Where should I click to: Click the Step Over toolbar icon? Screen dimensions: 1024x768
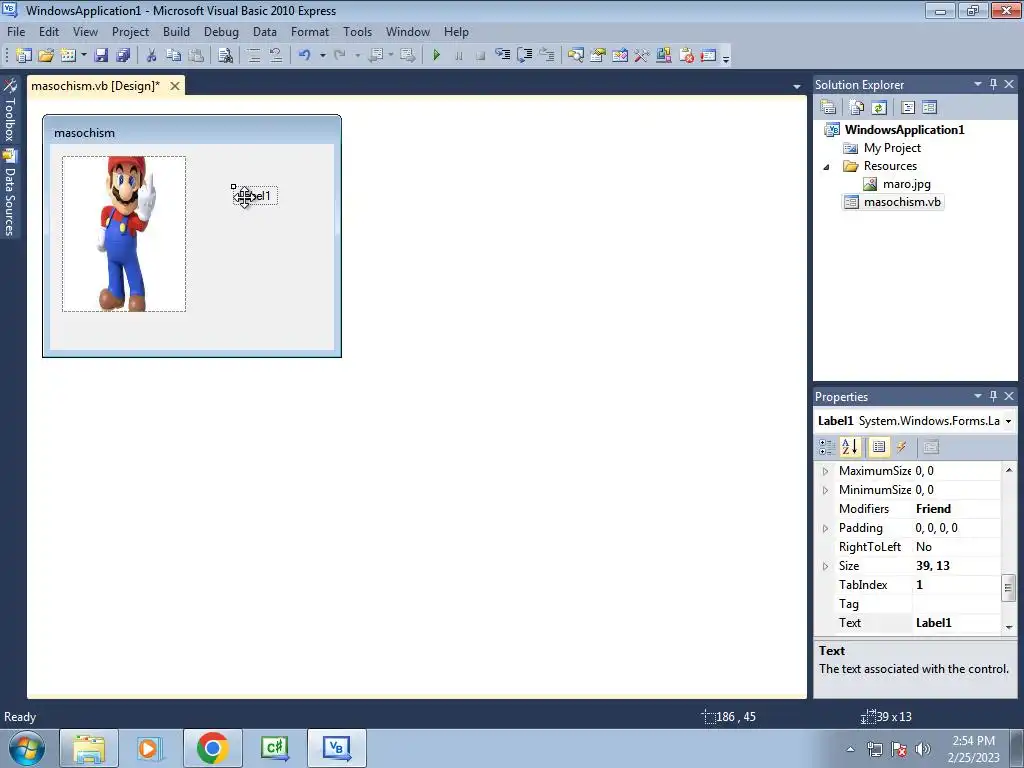[524, 56]
